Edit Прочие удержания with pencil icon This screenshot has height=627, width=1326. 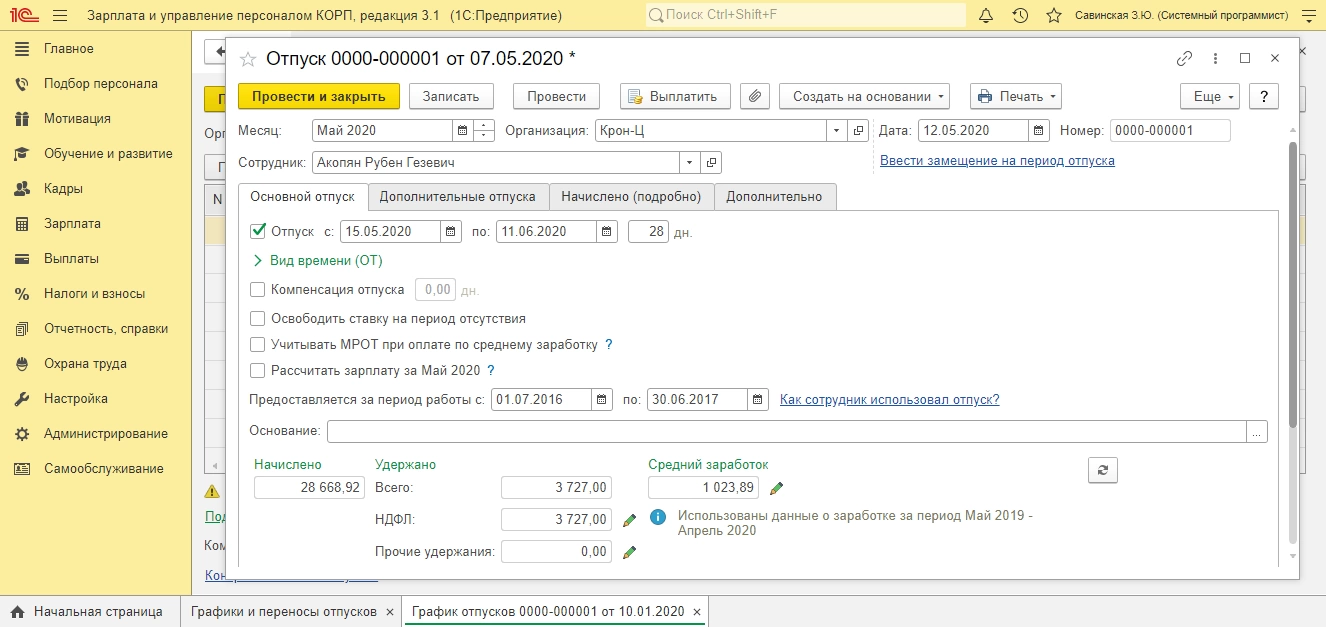tap(629, 552)
